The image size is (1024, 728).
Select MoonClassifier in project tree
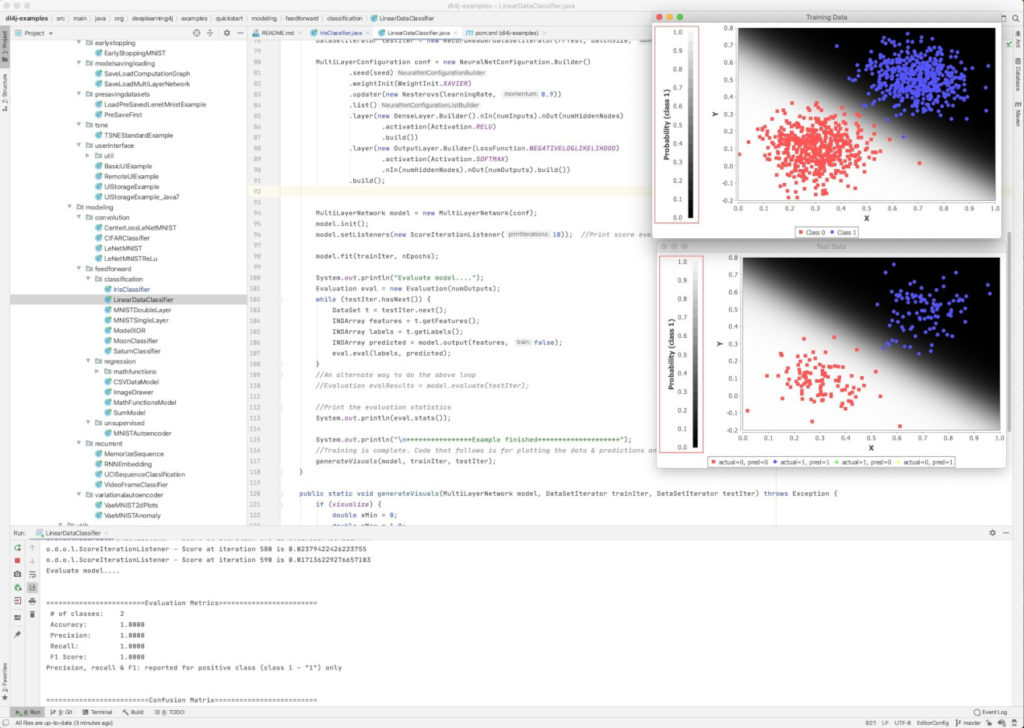136,341
